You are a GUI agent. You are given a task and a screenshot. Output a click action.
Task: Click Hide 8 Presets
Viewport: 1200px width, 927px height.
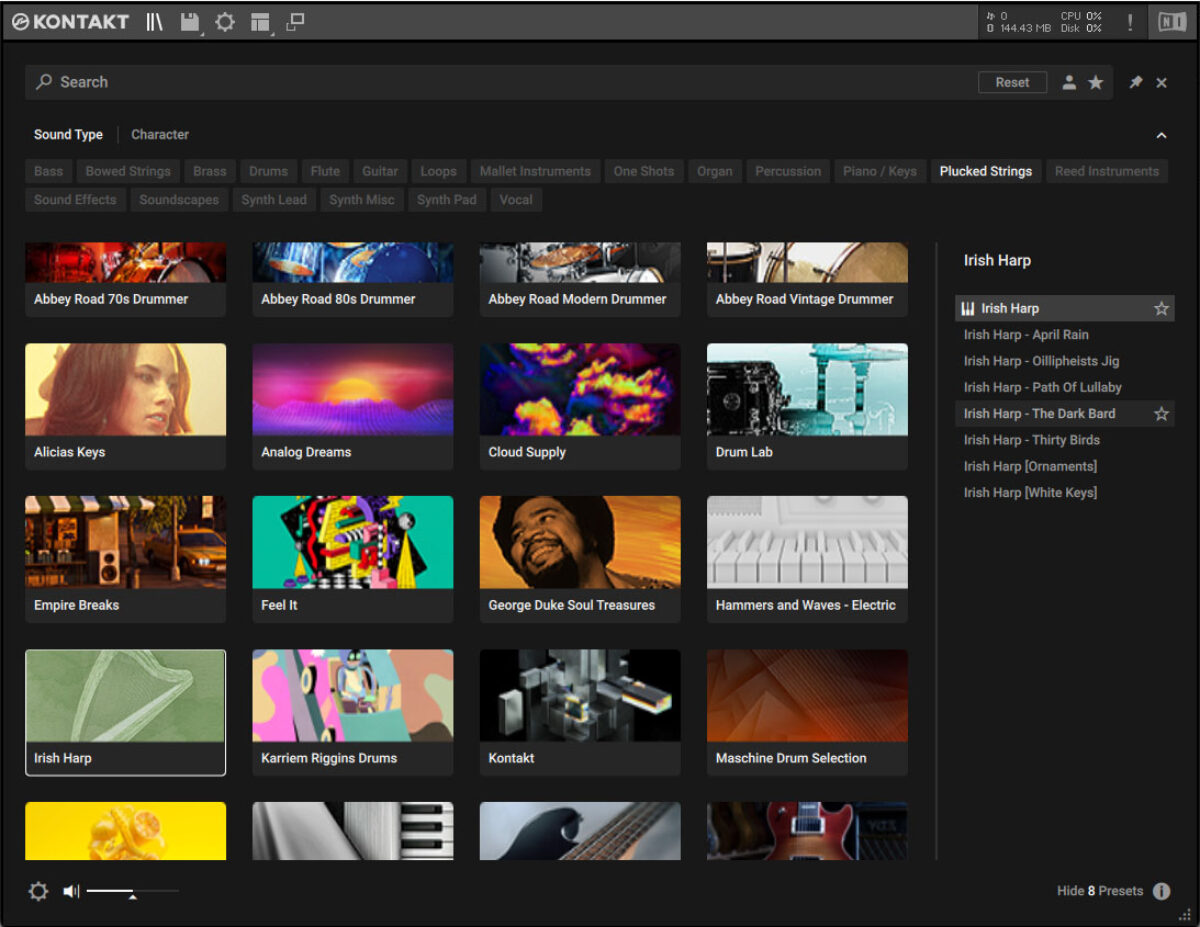point(1100,891)
